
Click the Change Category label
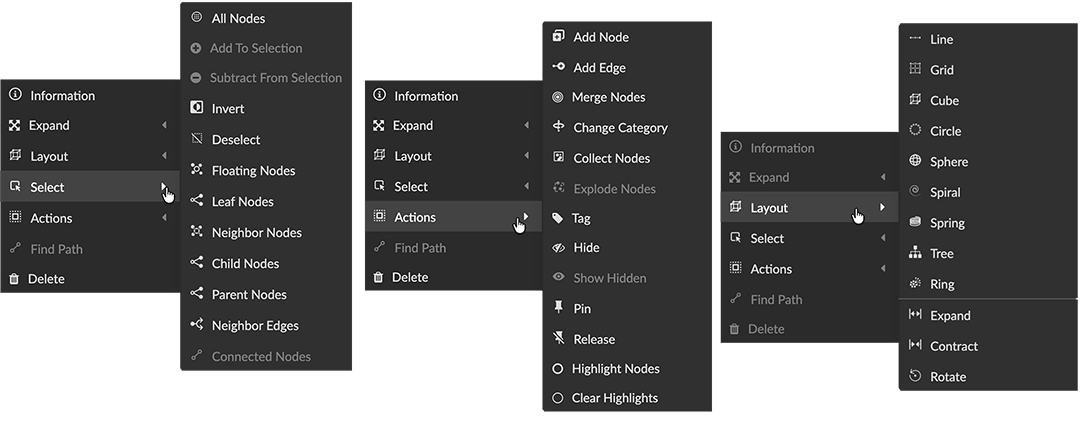click(x=620, y=127)
